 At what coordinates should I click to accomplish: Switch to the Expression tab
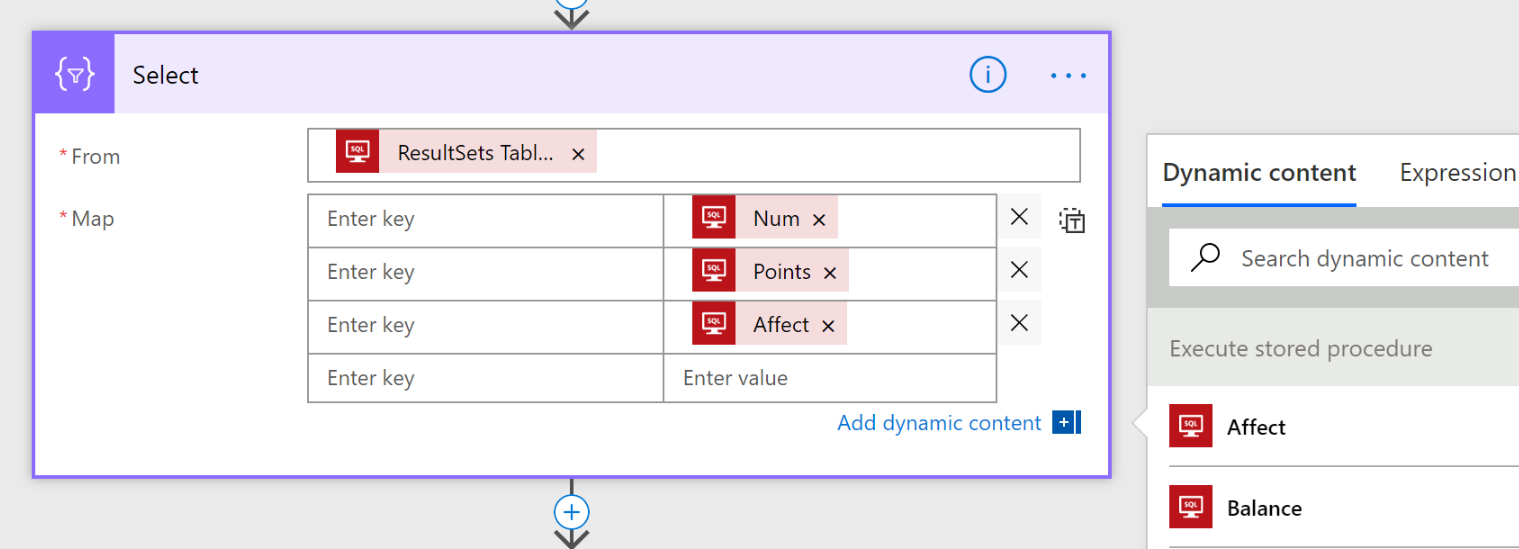click(1457, 173)
